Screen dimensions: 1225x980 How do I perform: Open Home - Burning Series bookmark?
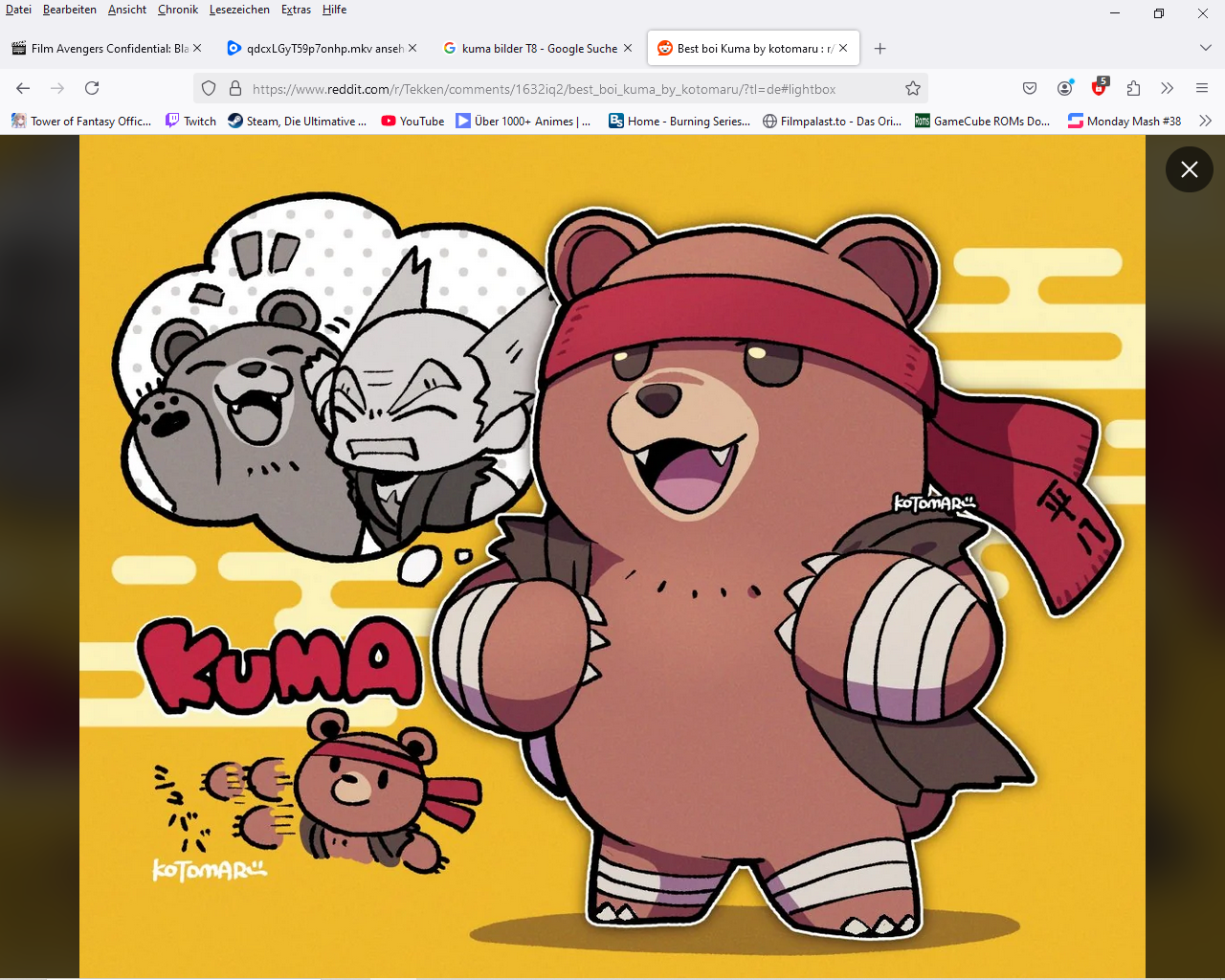tap(679, 121)
